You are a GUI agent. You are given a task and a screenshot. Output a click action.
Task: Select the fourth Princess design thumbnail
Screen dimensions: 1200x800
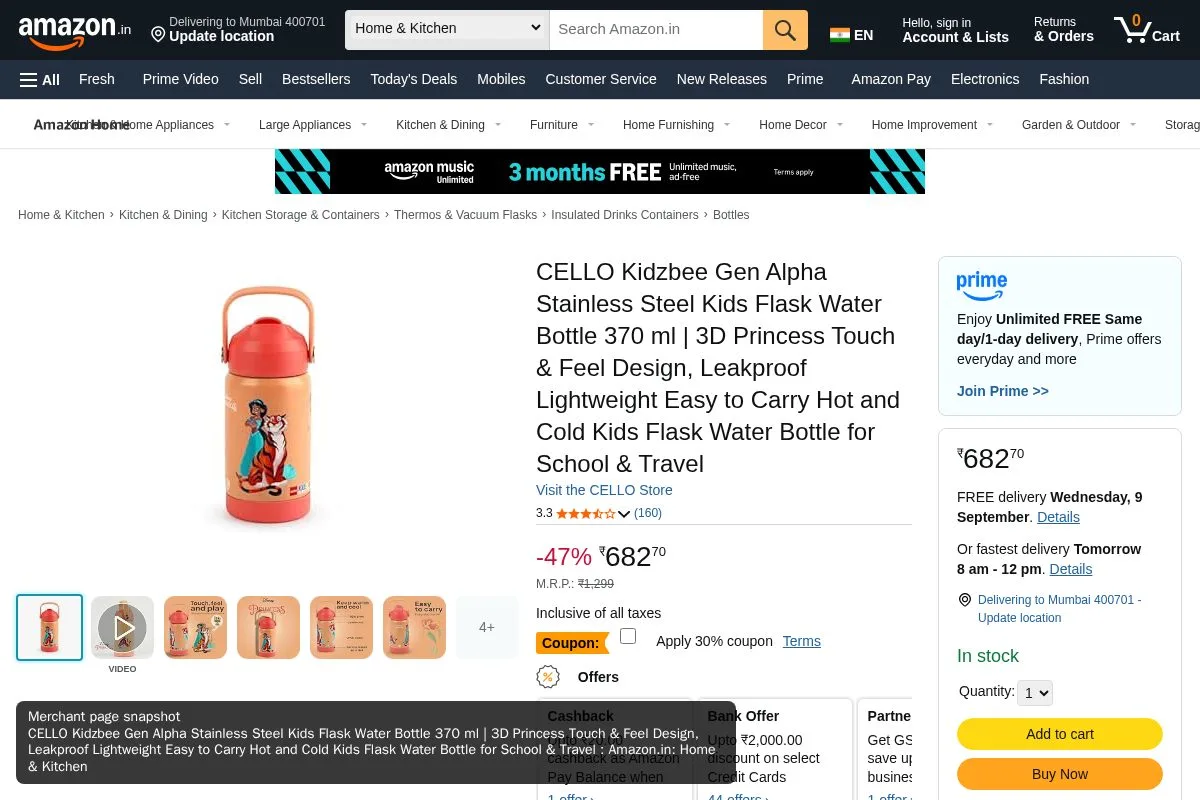pyautogui.click(x=268, y=628)
